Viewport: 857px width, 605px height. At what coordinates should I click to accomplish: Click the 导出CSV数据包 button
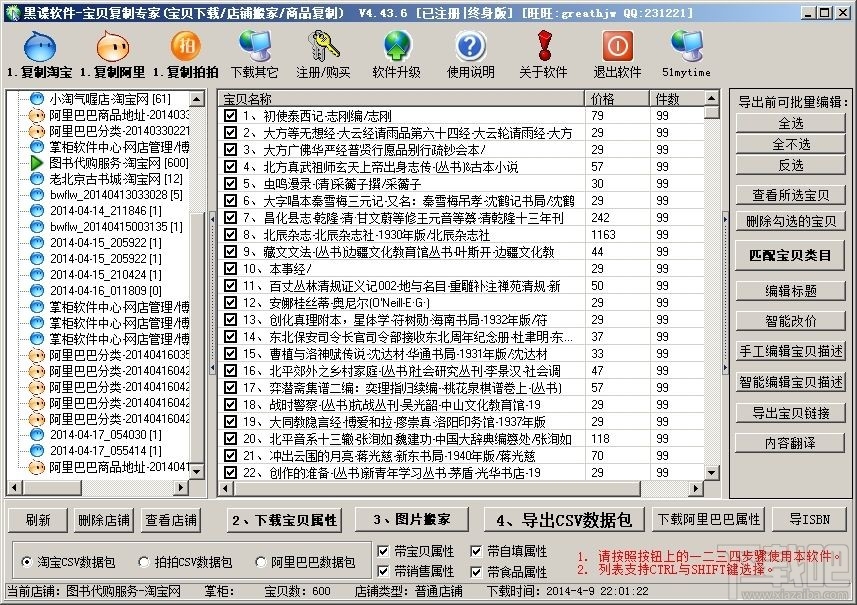(565, 520)
